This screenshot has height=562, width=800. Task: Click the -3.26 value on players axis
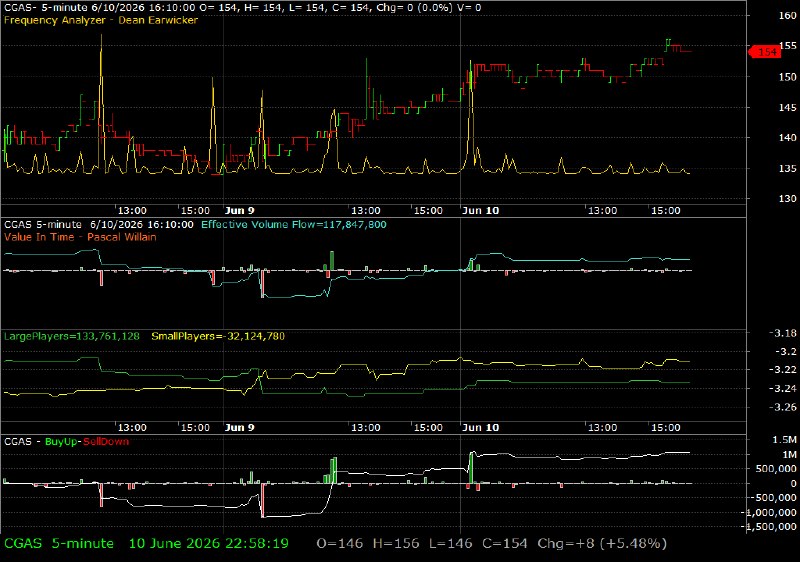click(x=783, y=407)
